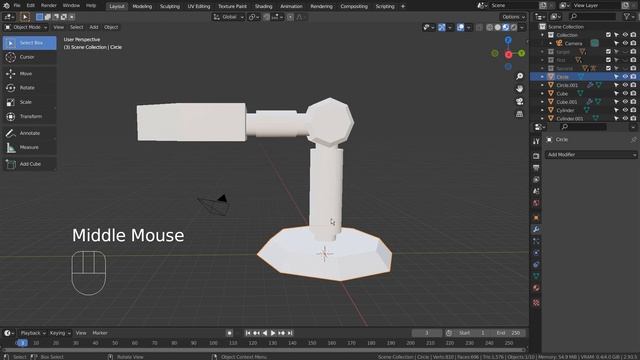This screenshot has height=360, width=640.
Task: Switch to the UV Editing workspace tab
Action: [x=199, y=6]
